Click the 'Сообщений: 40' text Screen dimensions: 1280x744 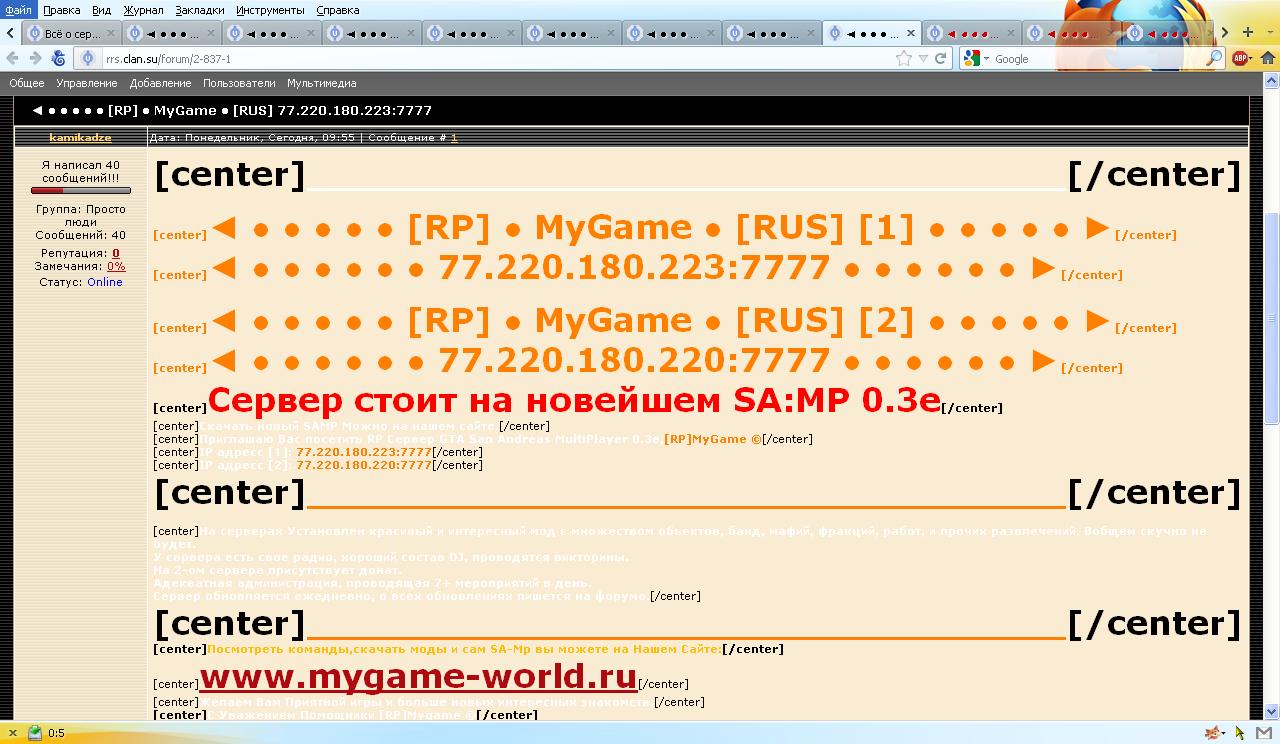click(x=81, y=236)
